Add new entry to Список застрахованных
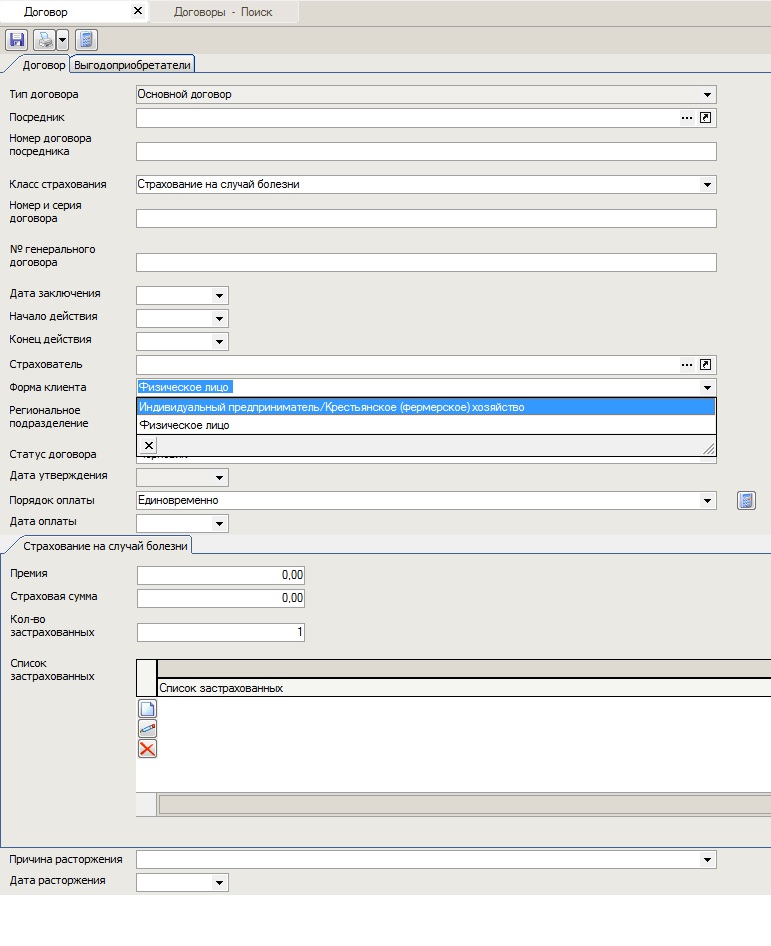 point(147,709)
